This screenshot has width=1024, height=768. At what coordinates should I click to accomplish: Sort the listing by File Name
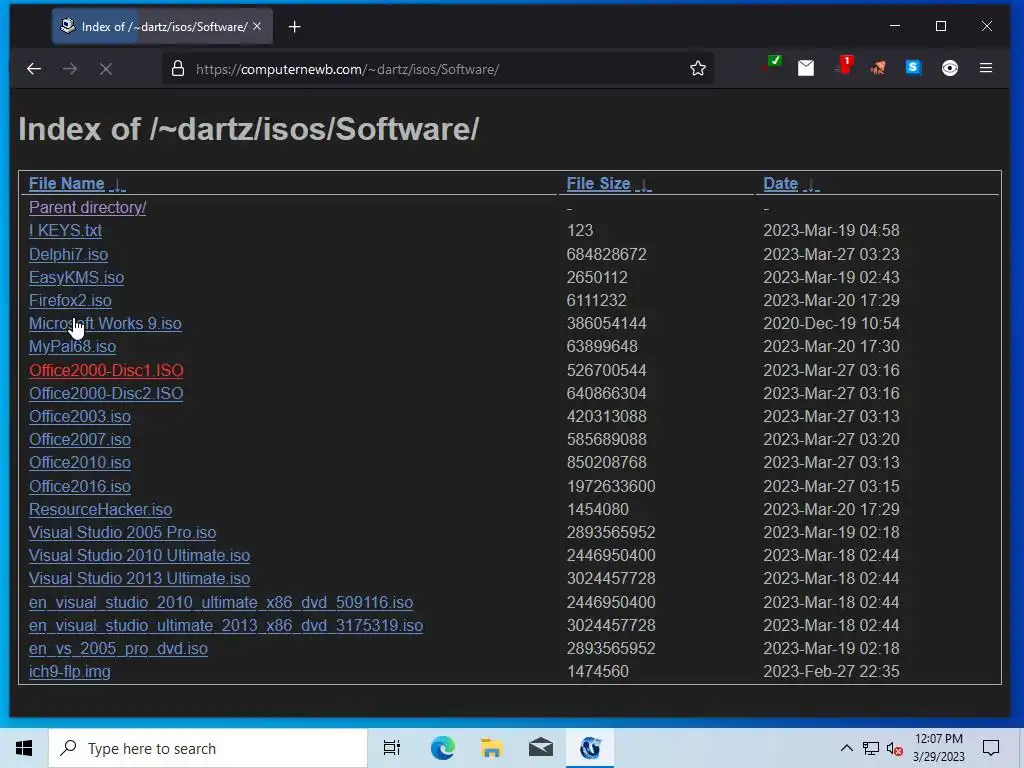[67, 184]
